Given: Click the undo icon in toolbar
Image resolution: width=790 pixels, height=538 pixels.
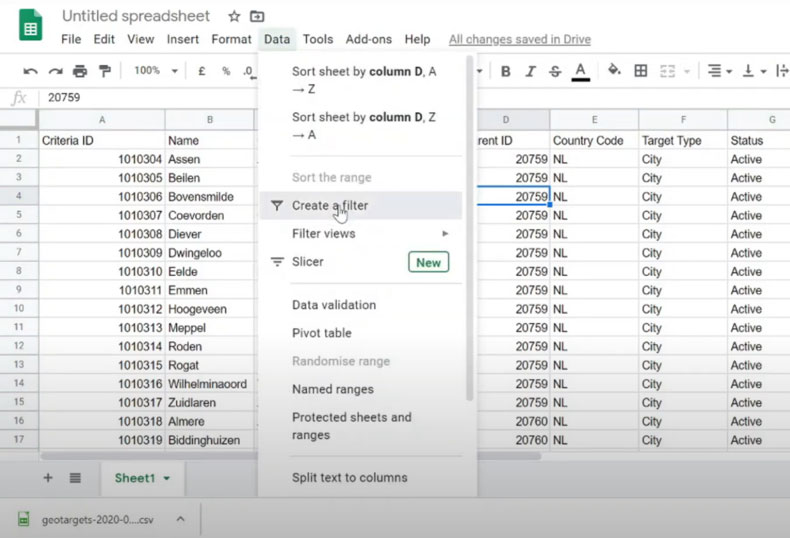Looking at the screenshot, I should [x=30, y=71].
